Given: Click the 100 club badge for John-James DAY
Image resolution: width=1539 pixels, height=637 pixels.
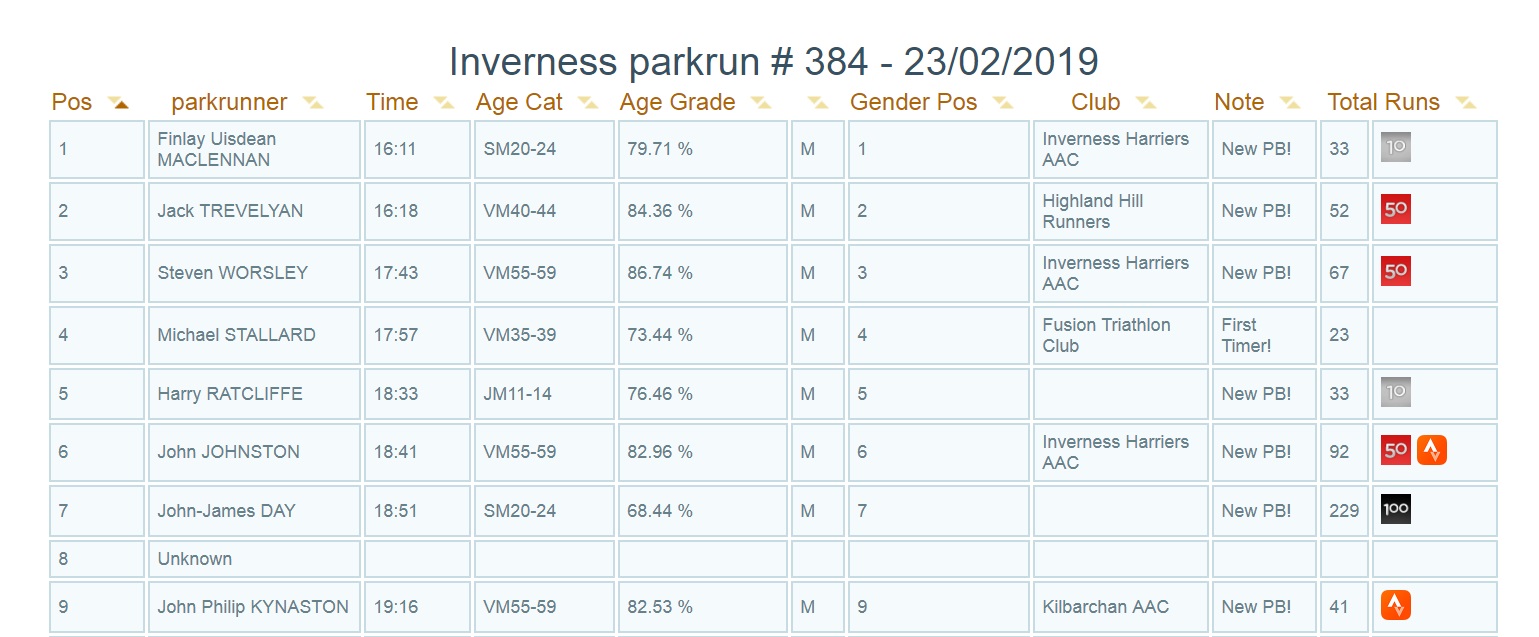Looking at the screenshot, I should (1395, 510).
